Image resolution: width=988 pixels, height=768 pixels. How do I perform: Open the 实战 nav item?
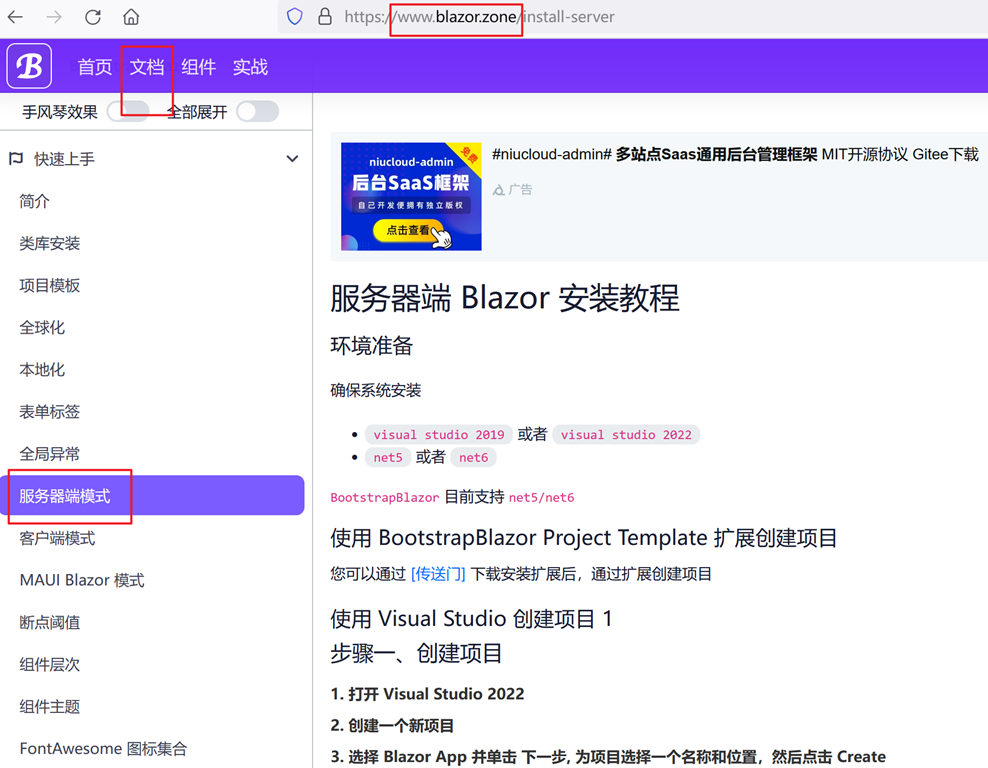250,67
